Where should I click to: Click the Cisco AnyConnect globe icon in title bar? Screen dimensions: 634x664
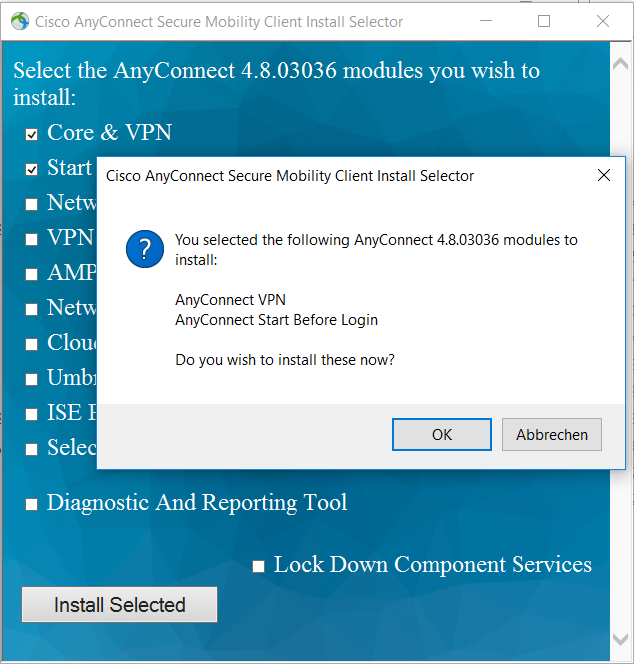[x=20, y=21]
